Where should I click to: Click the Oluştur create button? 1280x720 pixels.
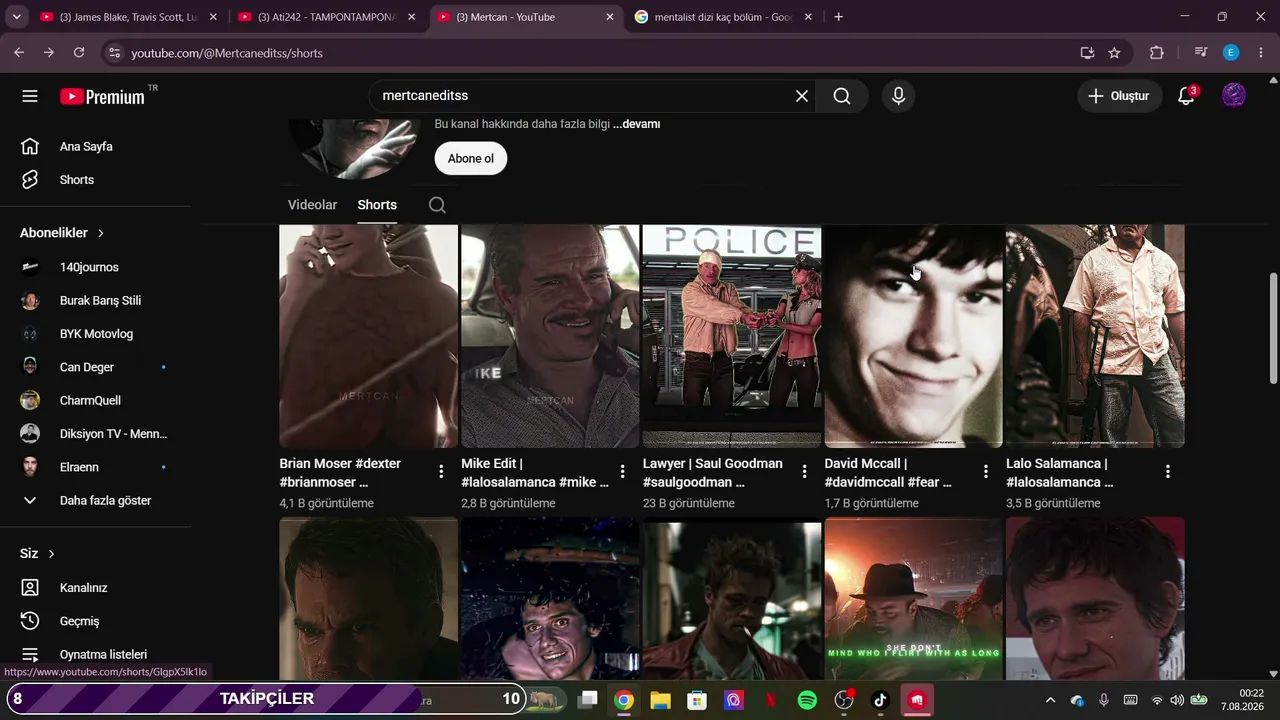(1119, 96)
